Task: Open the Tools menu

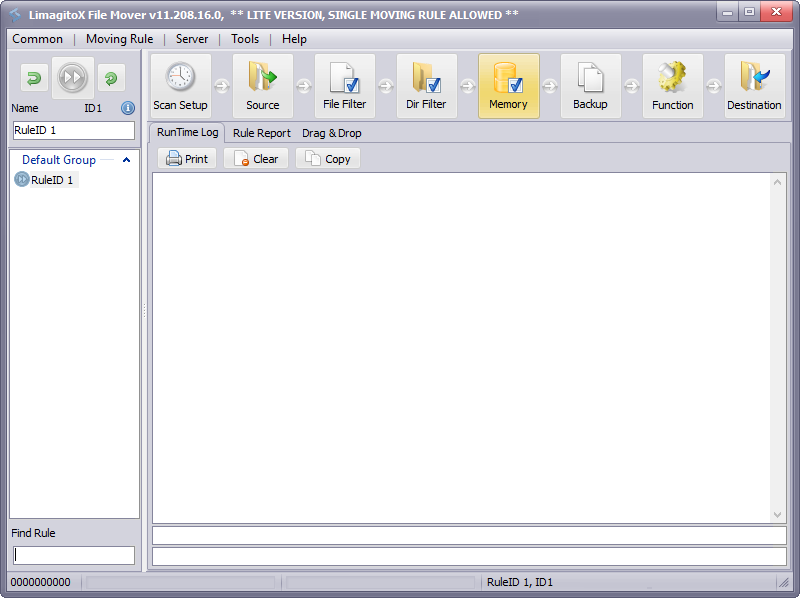Action: (245, 39)
